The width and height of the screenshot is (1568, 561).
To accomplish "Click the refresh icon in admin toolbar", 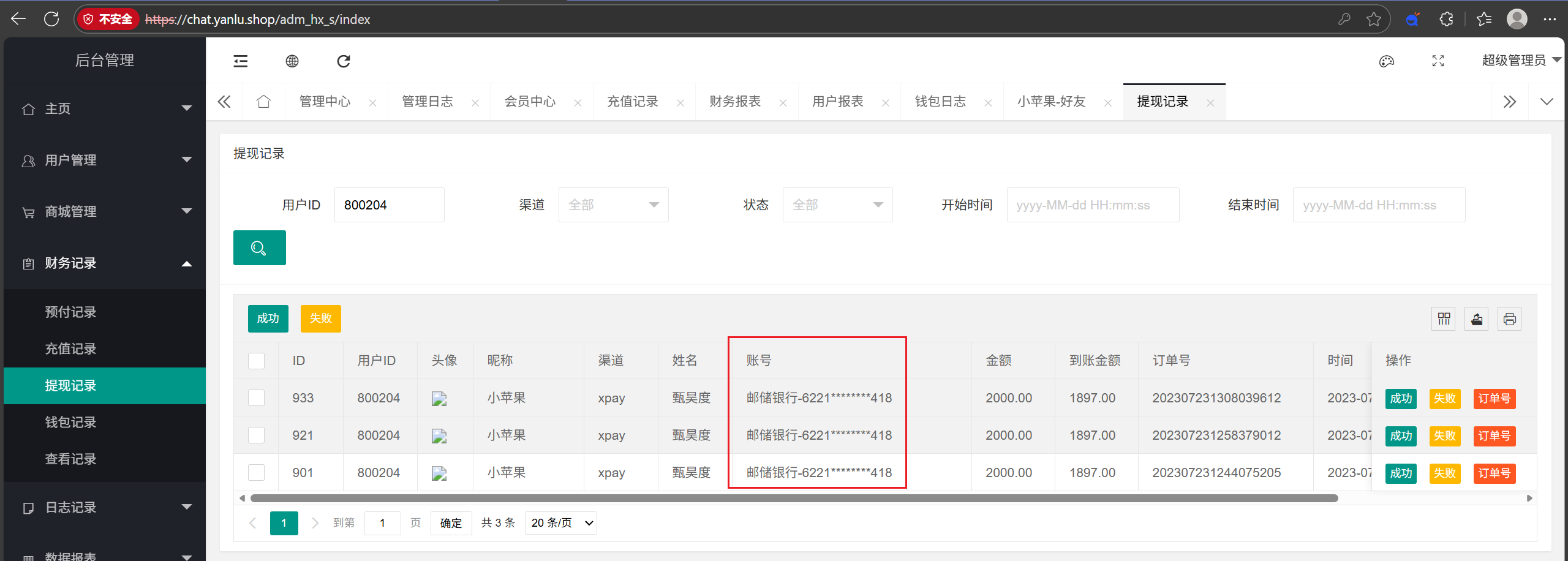I will point(344,61).
